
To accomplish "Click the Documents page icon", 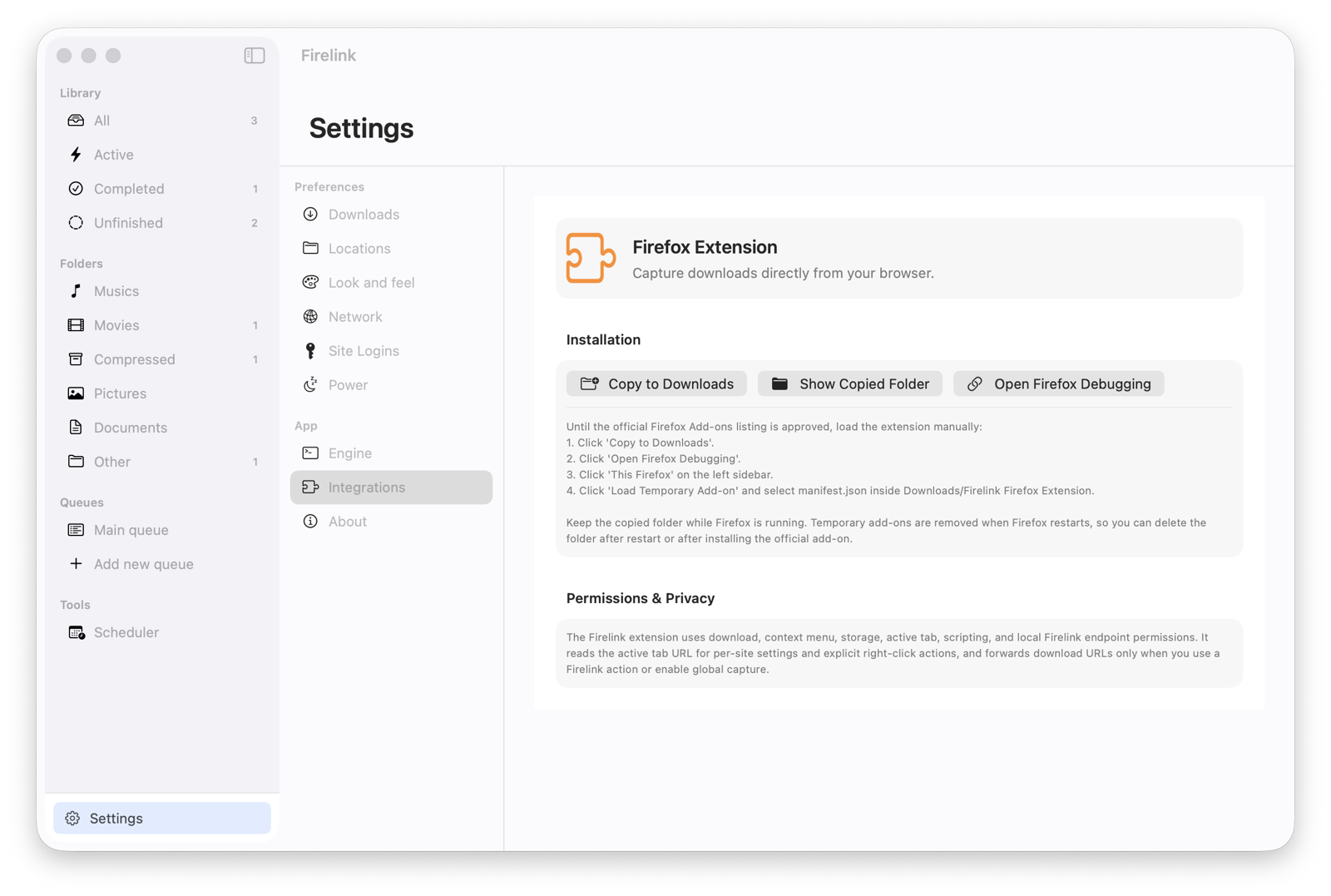I will coord(76,428).
